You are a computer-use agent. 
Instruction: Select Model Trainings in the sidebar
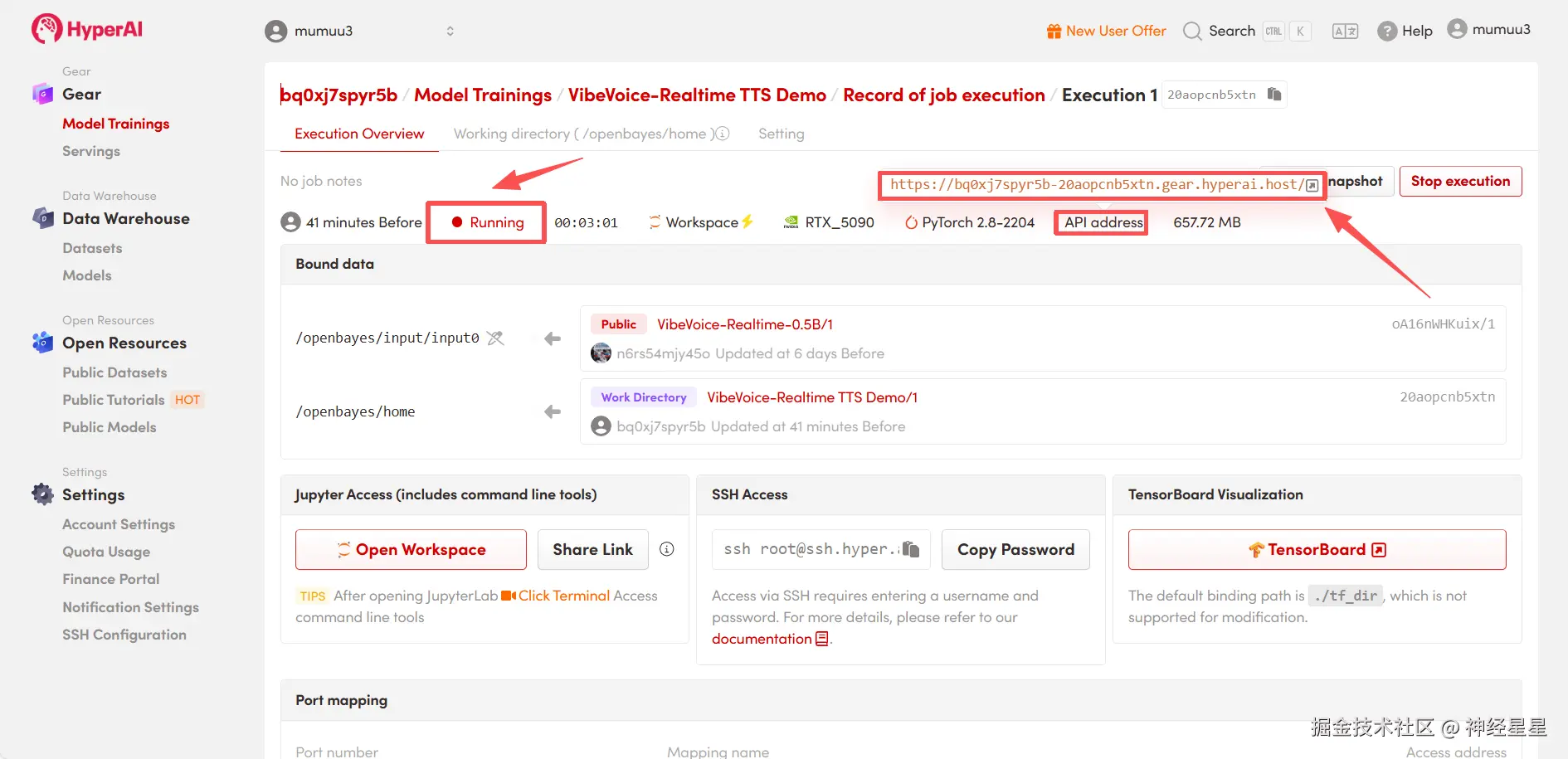tap(116, 124)
